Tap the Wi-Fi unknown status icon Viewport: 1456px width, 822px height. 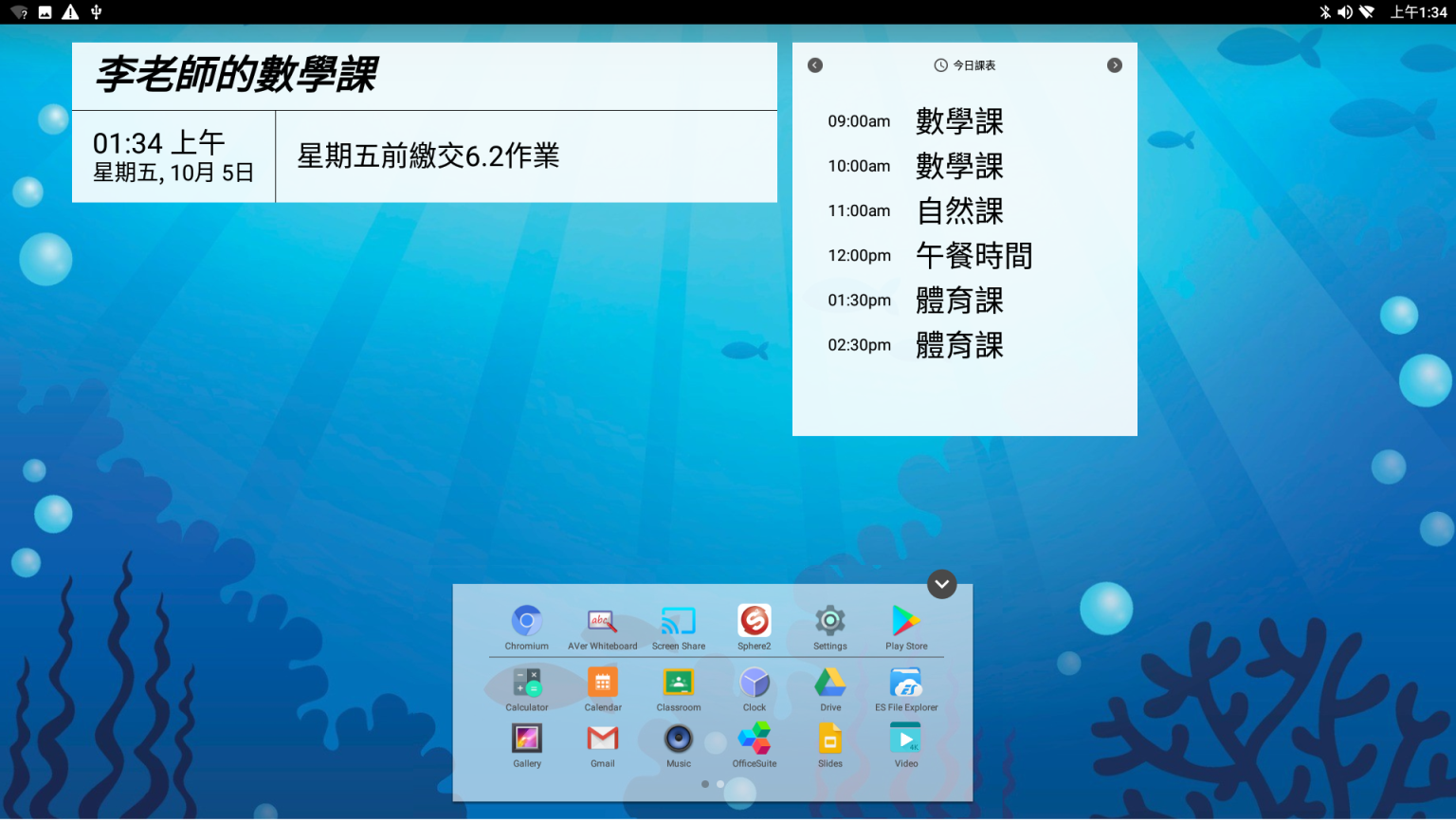click(x=19, y=12)
